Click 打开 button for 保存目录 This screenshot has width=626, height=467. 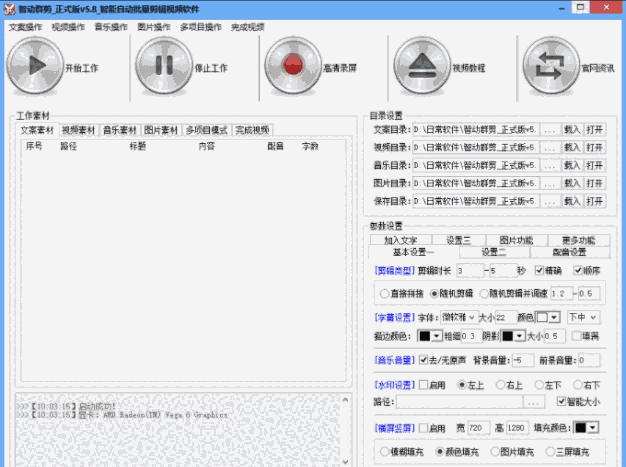[x=594, y=201]
